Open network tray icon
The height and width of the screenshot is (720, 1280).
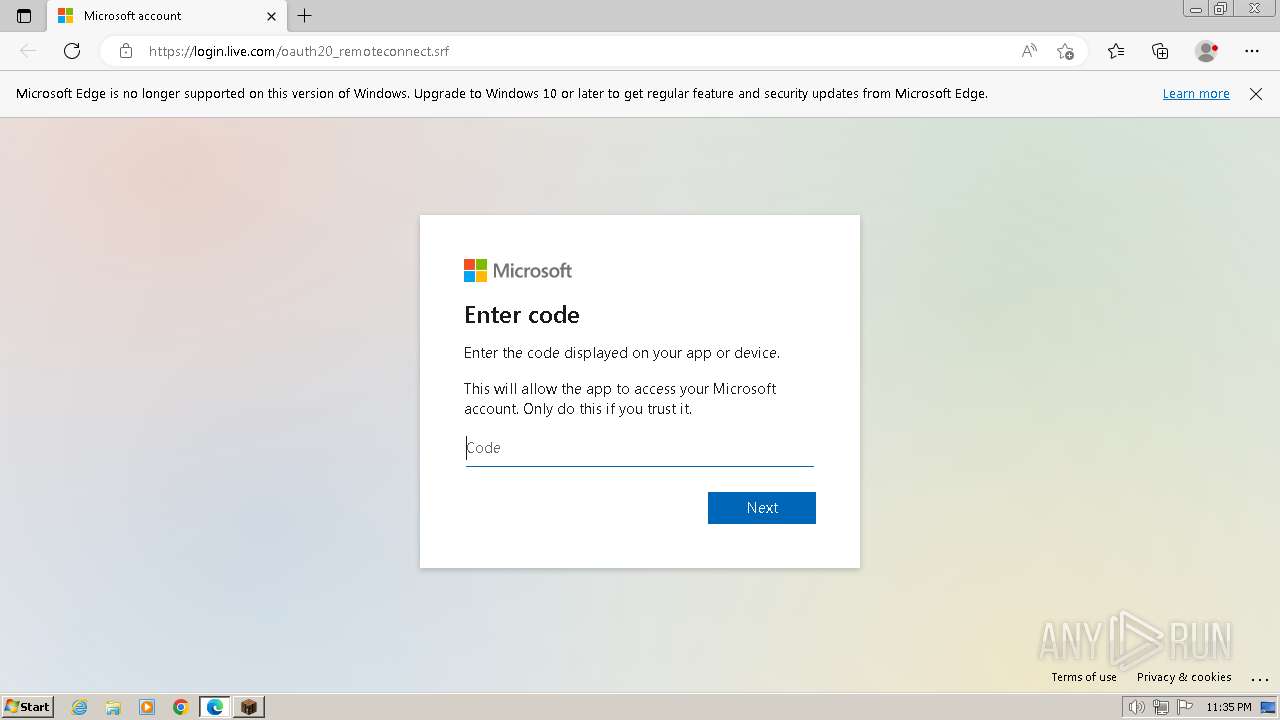click(1161, 707)
